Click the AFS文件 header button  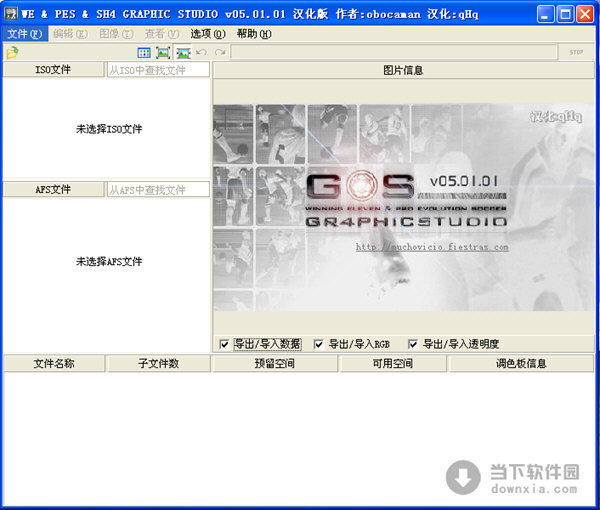pyautogui.click(x=53, y=189)
